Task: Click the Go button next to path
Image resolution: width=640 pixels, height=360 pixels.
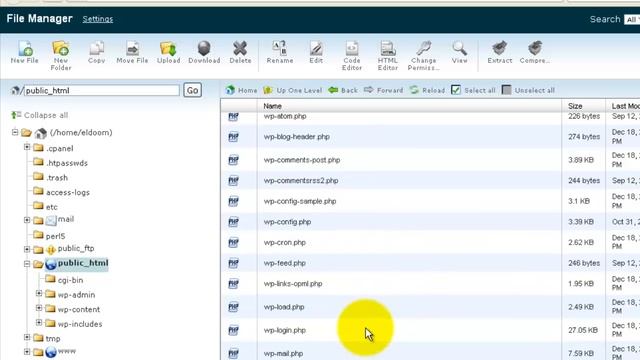Action: 193,90
